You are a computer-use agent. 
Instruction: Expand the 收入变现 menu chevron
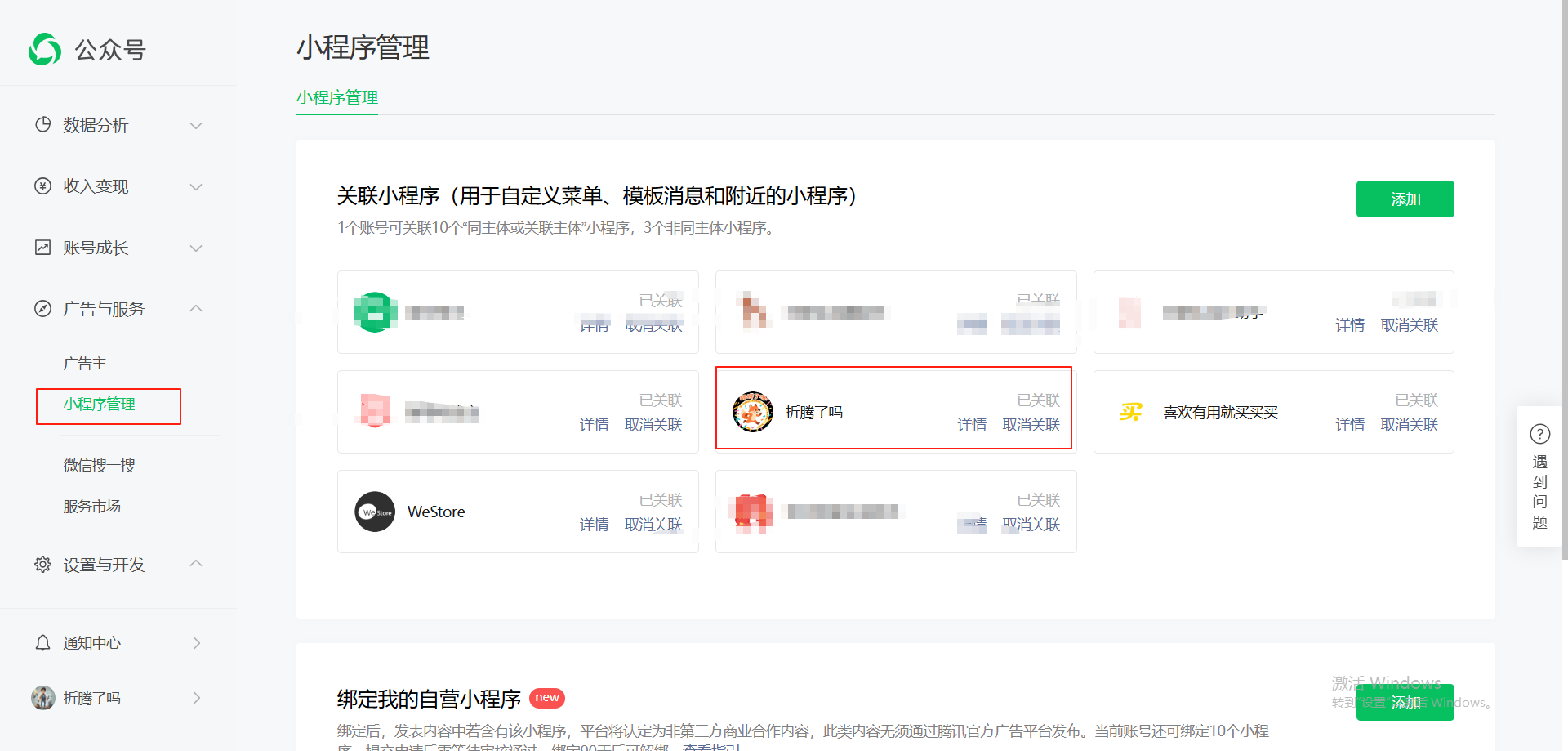click(x=196, y=186)
